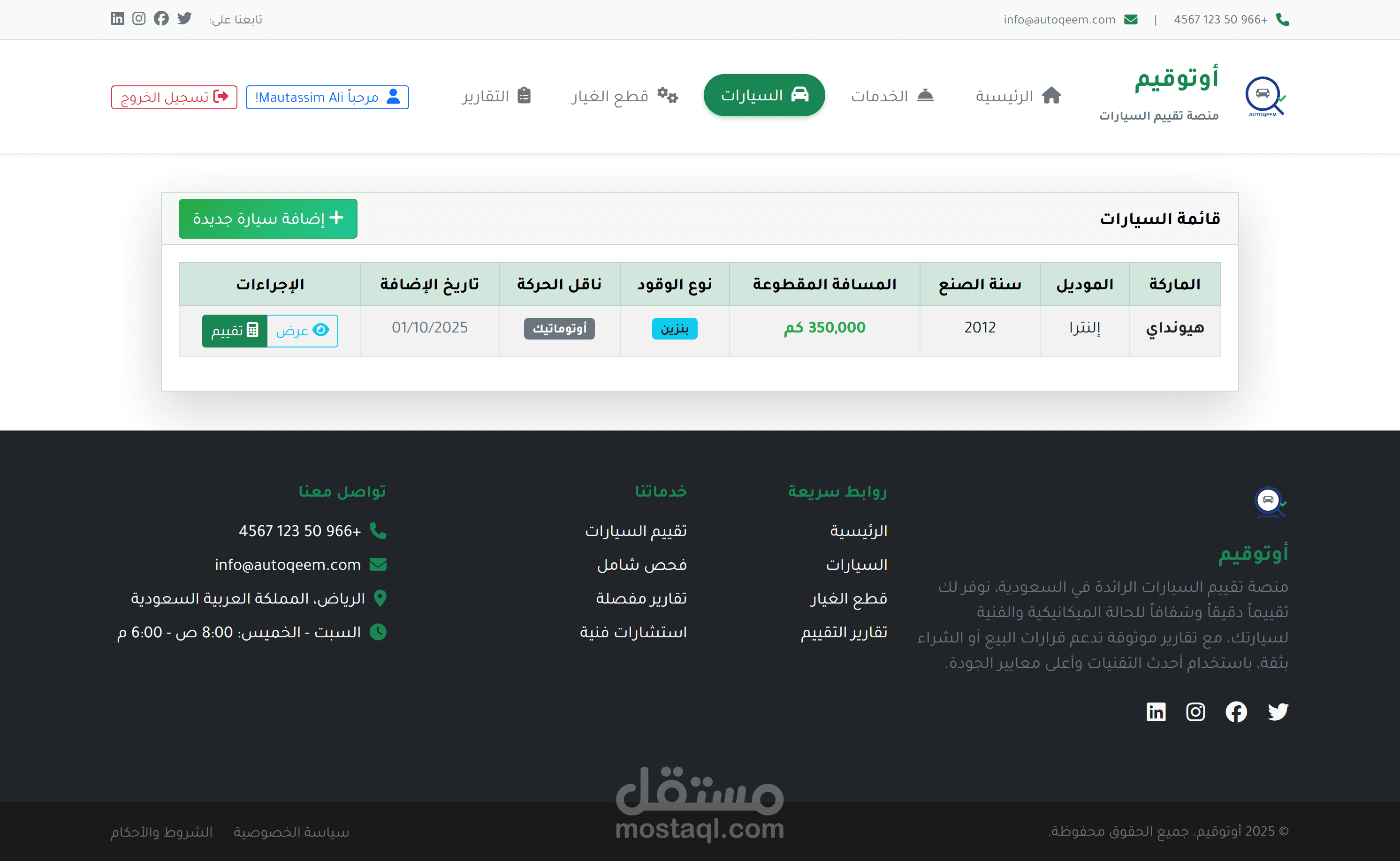The height and width of the screenshot is (861, 1400).
Task: Click the Instagram icon in top bar
Action: (139, 19)
